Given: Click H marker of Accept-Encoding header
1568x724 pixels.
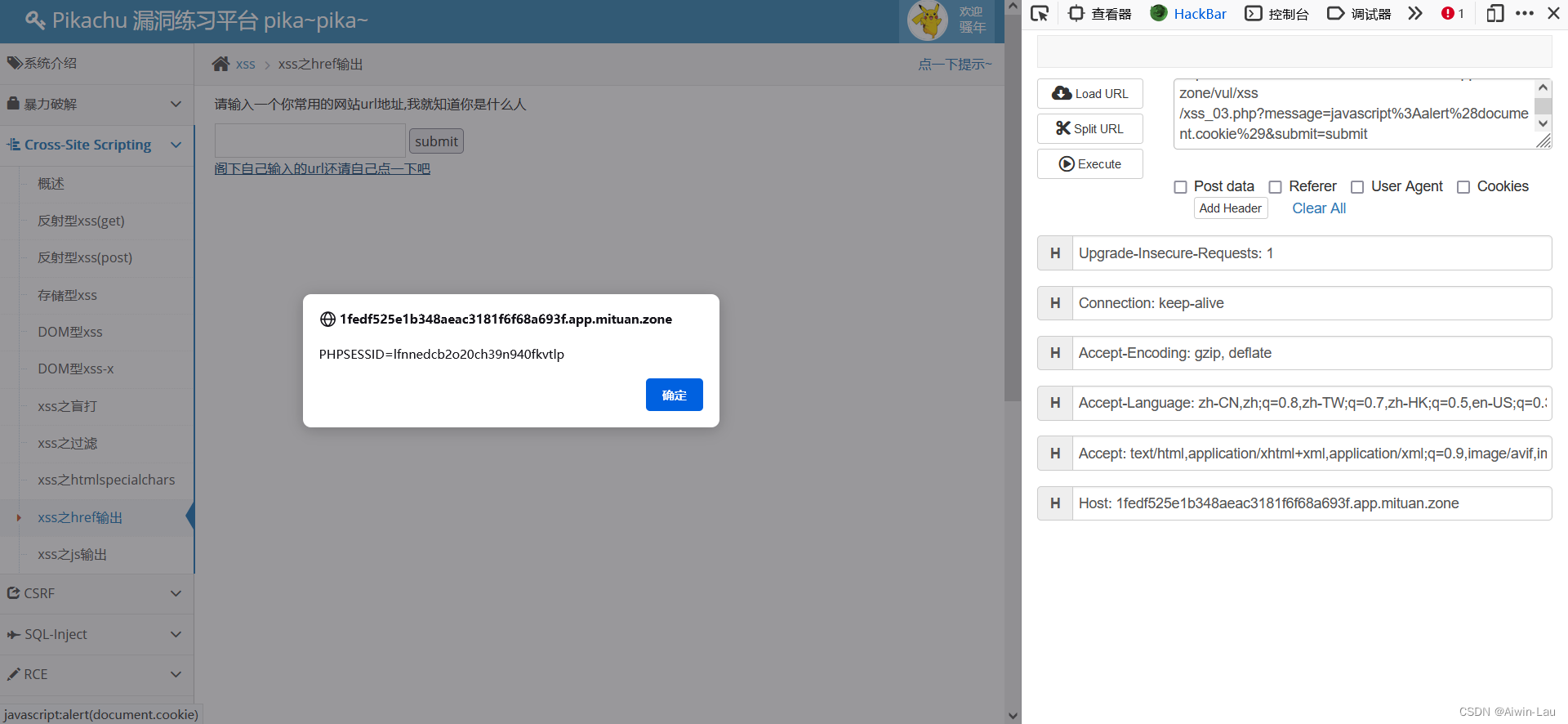Looking at the screenshot, I should pos(1055,353).
